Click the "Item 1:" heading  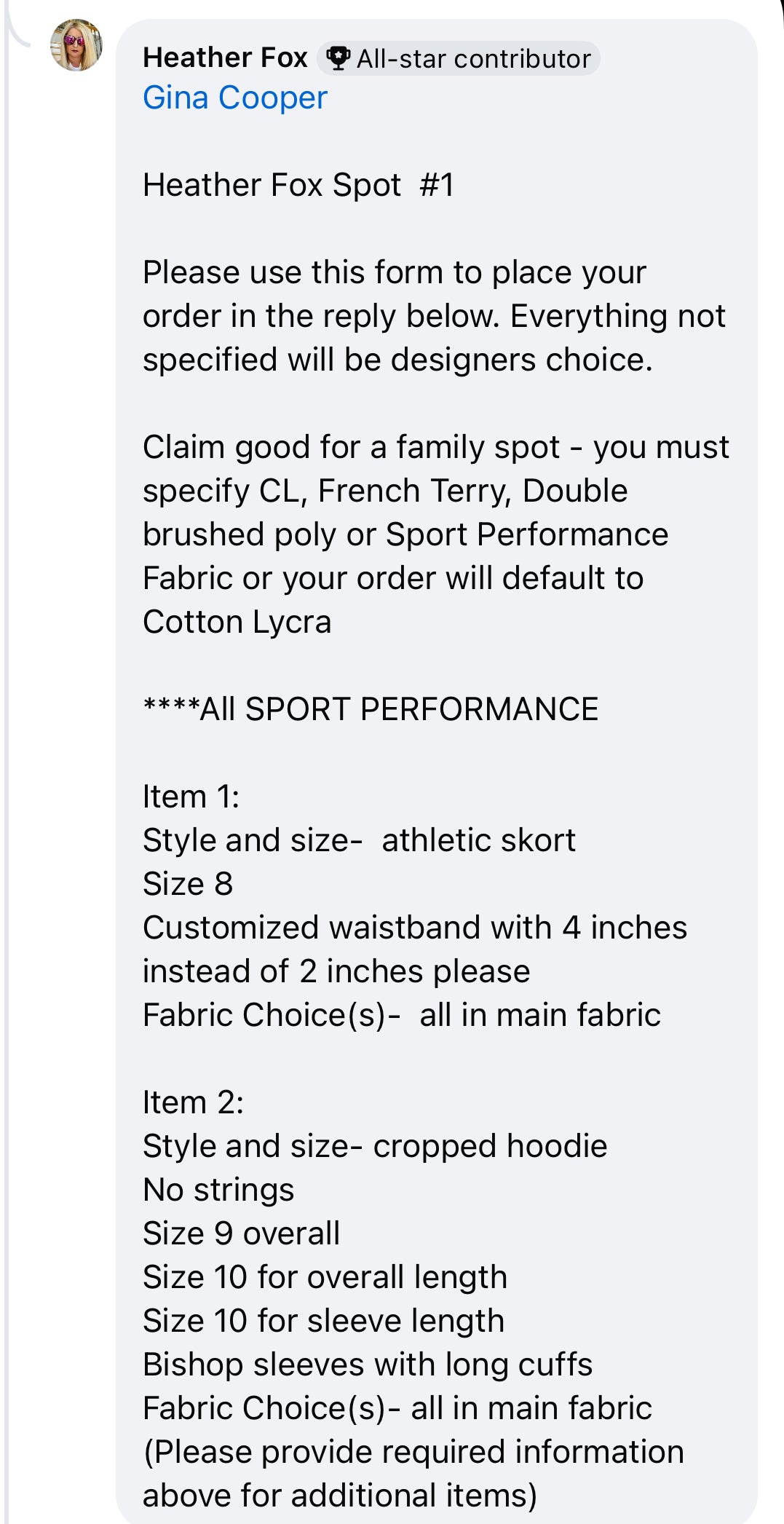pos(191,797)
